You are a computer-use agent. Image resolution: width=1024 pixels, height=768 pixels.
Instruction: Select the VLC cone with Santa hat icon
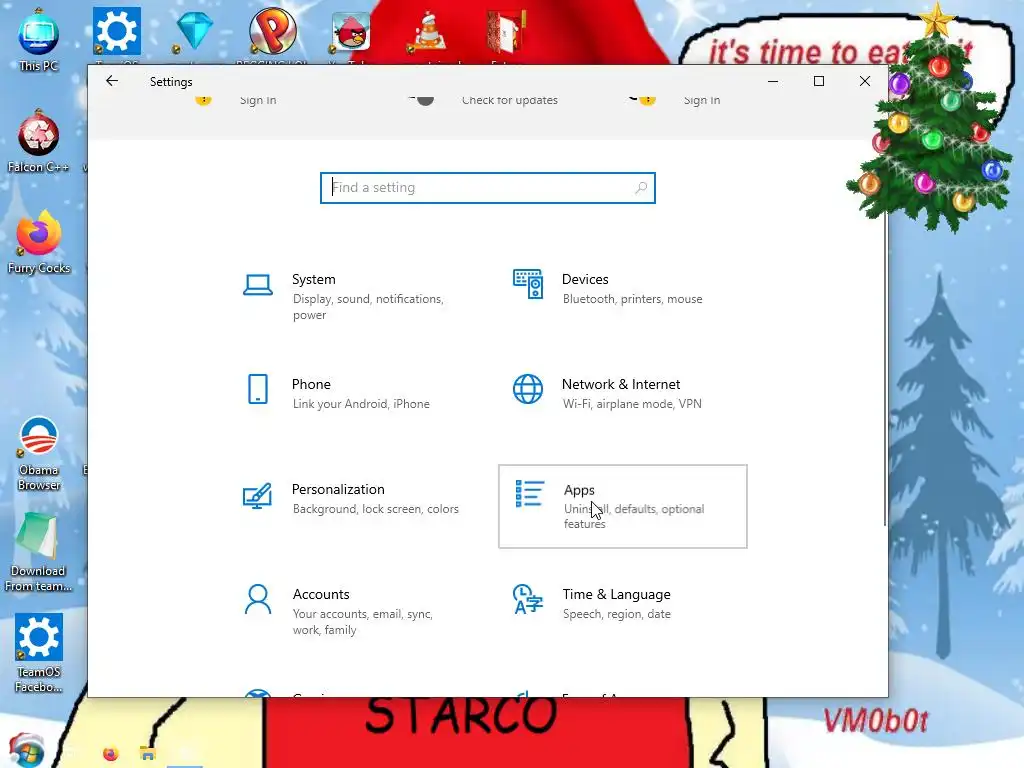[x=428, y=31]
